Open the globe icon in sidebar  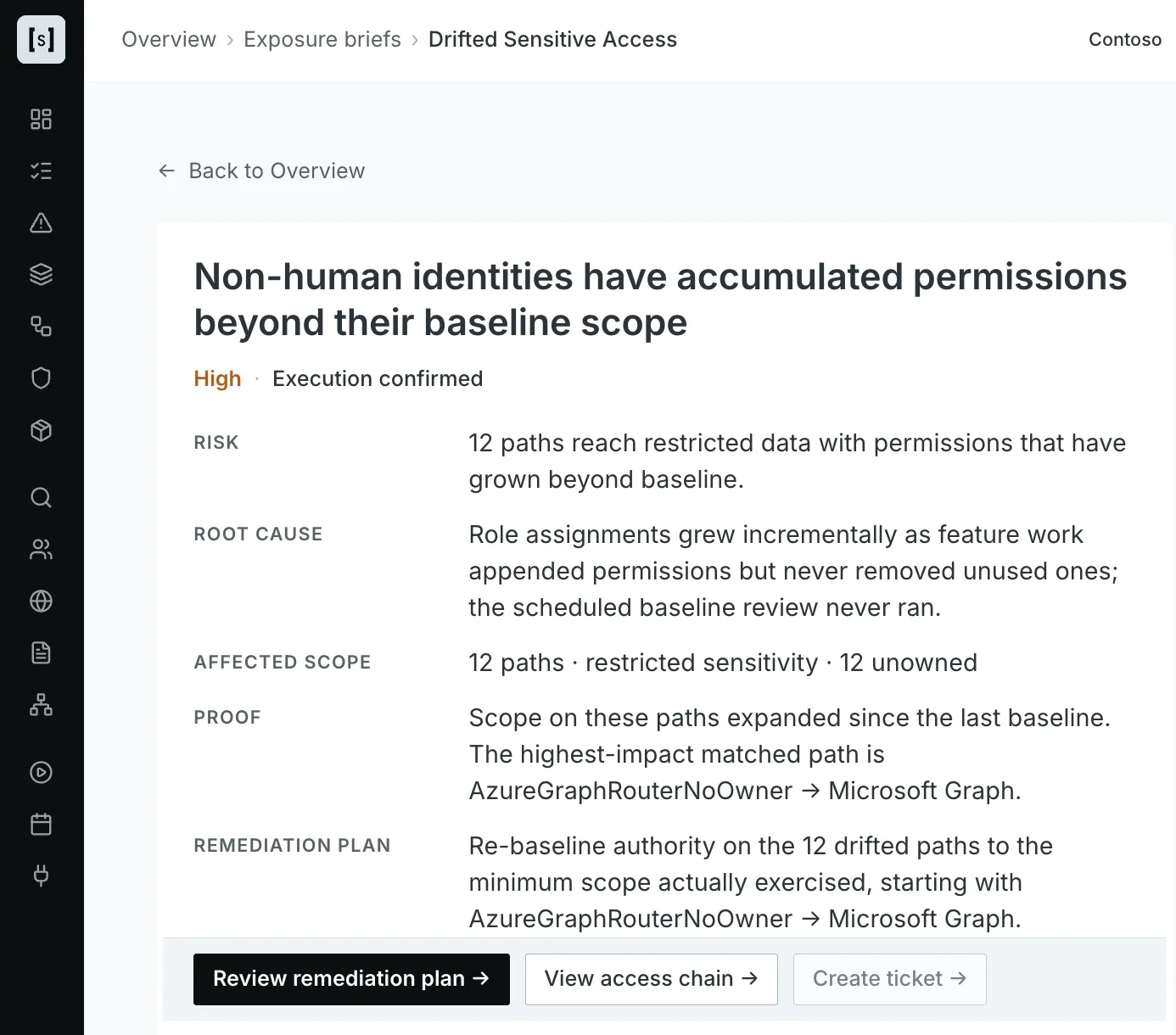coord(41,601)
